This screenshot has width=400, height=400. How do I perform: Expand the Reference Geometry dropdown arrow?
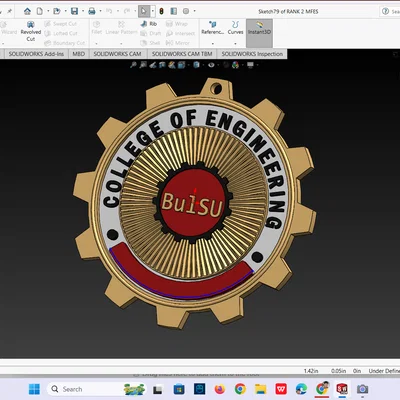pos(213,43)
